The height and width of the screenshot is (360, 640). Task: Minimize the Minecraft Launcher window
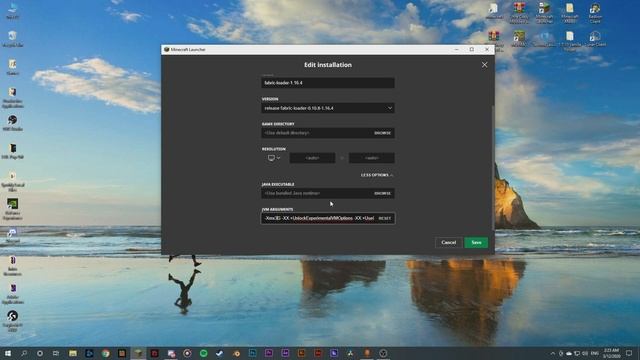click(x=456, y=49)
